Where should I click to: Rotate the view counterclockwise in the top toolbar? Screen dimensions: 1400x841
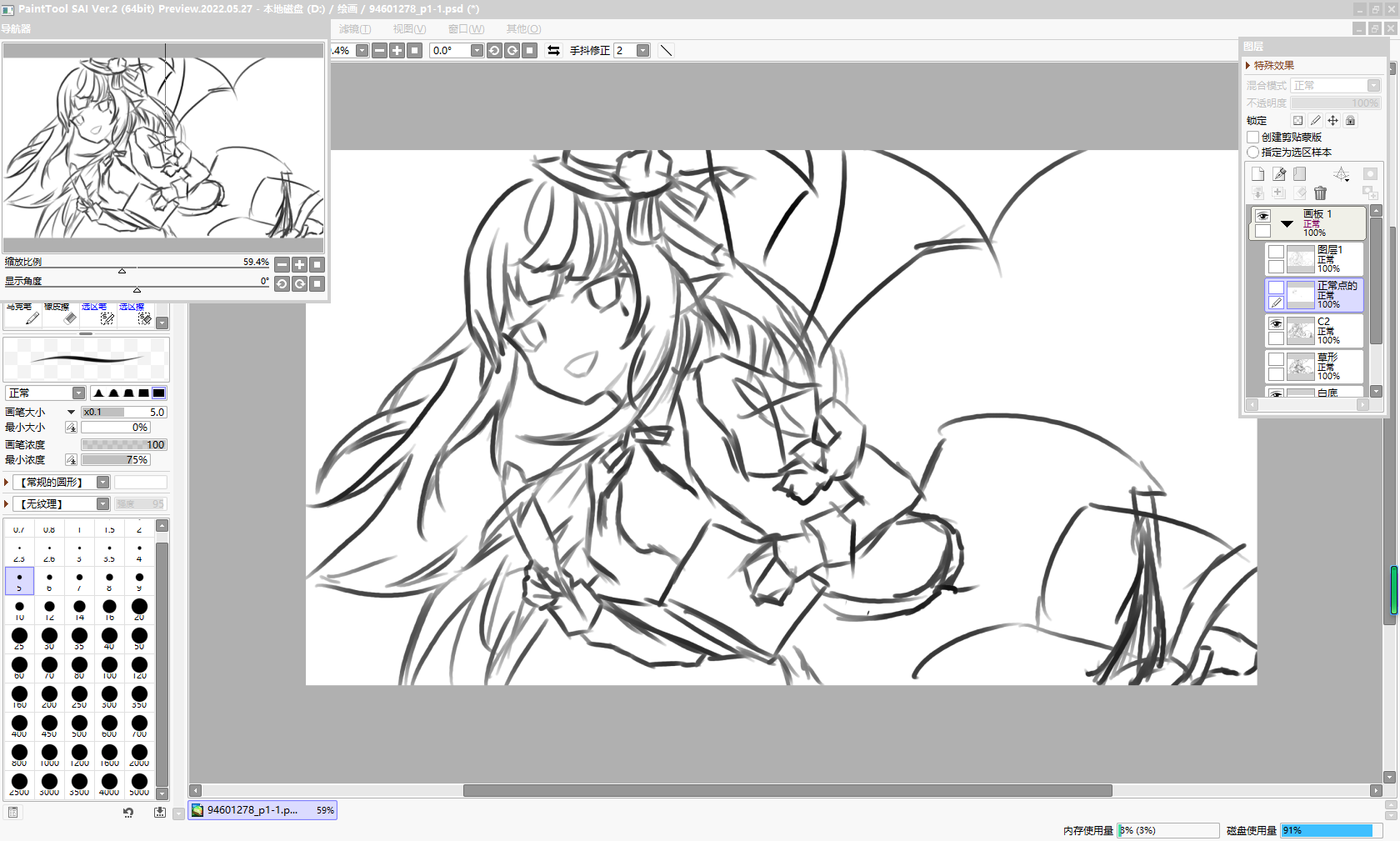click(x=494, y=51)
